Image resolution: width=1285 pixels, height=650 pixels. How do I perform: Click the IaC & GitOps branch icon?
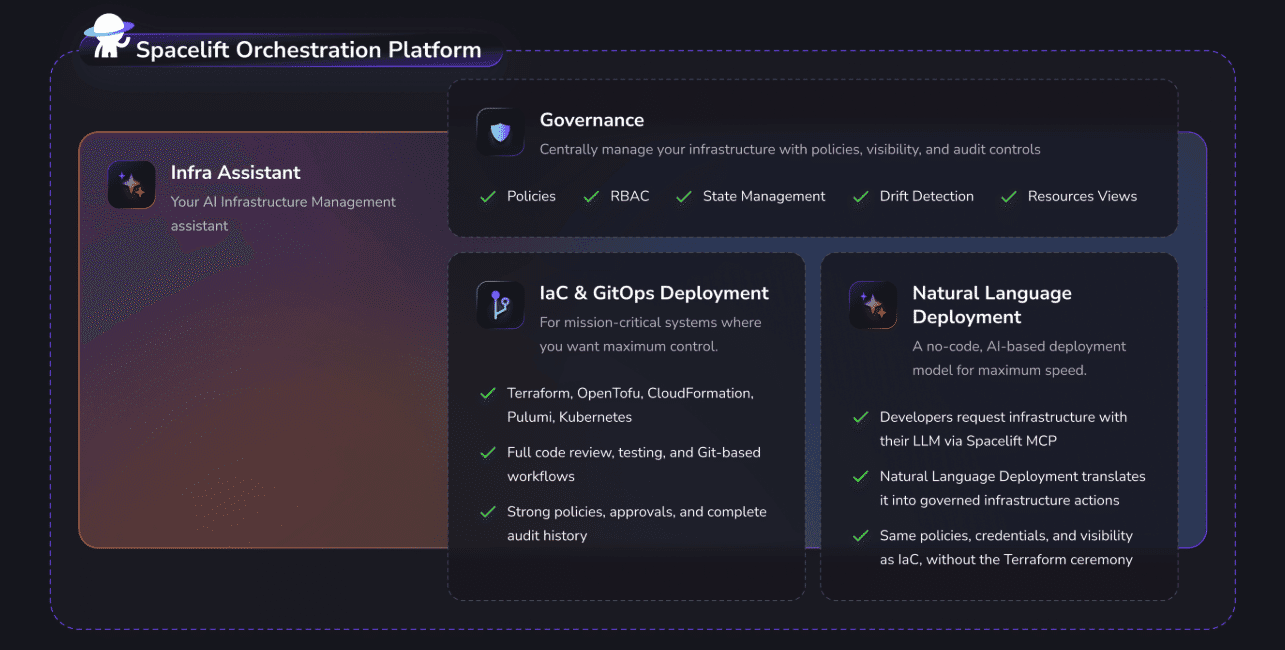500,305
